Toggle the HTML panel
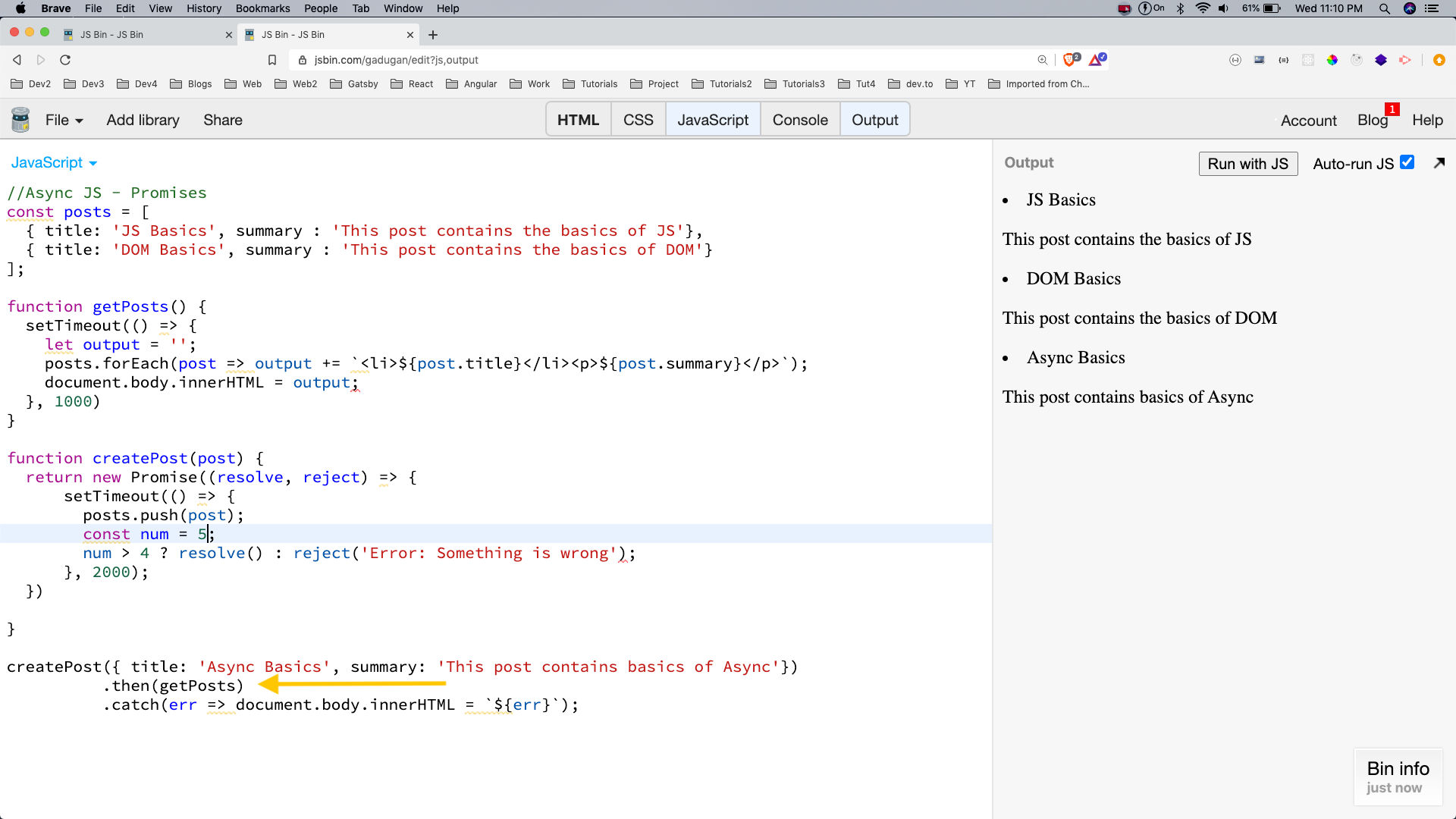Viewport: 1456px width, 819px height. [578, 120]
